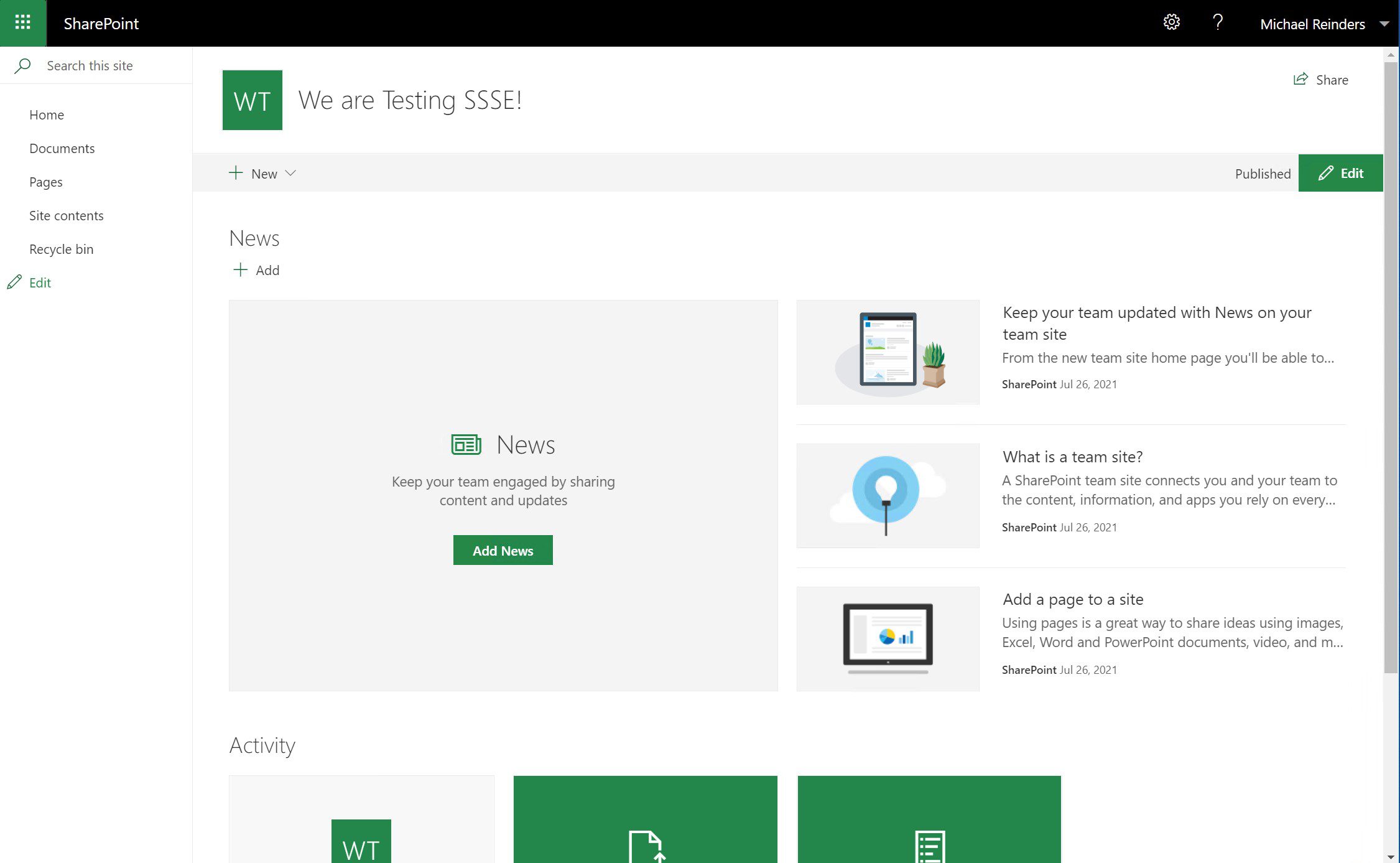Viewport: 1400px width, 863px height.
Task: Click the monitor chart news thumbnail
Action: pyautogui.click(x=888, y=638)
